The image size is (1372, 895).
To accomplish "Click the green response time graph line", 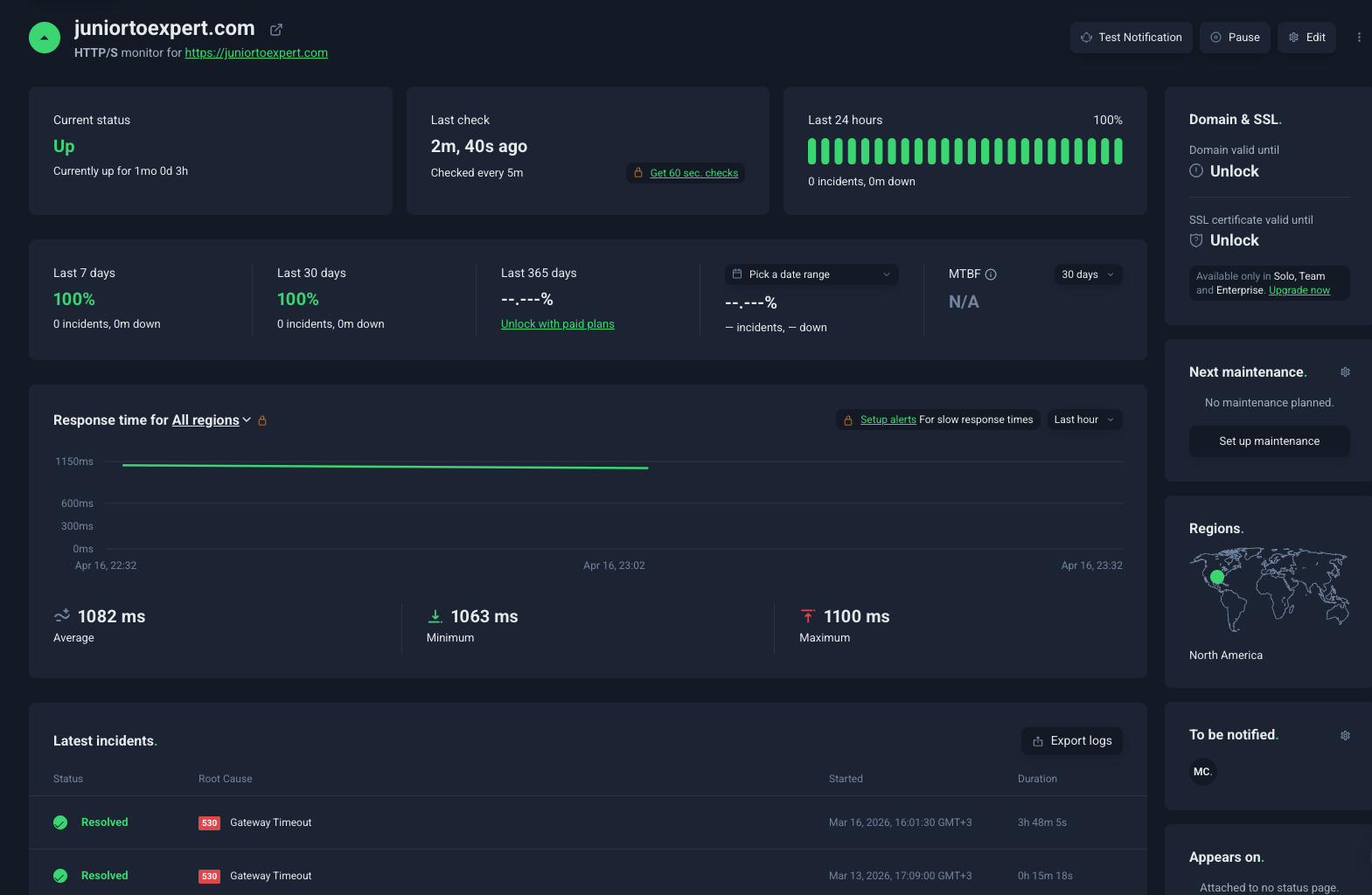I will point(385,467).
